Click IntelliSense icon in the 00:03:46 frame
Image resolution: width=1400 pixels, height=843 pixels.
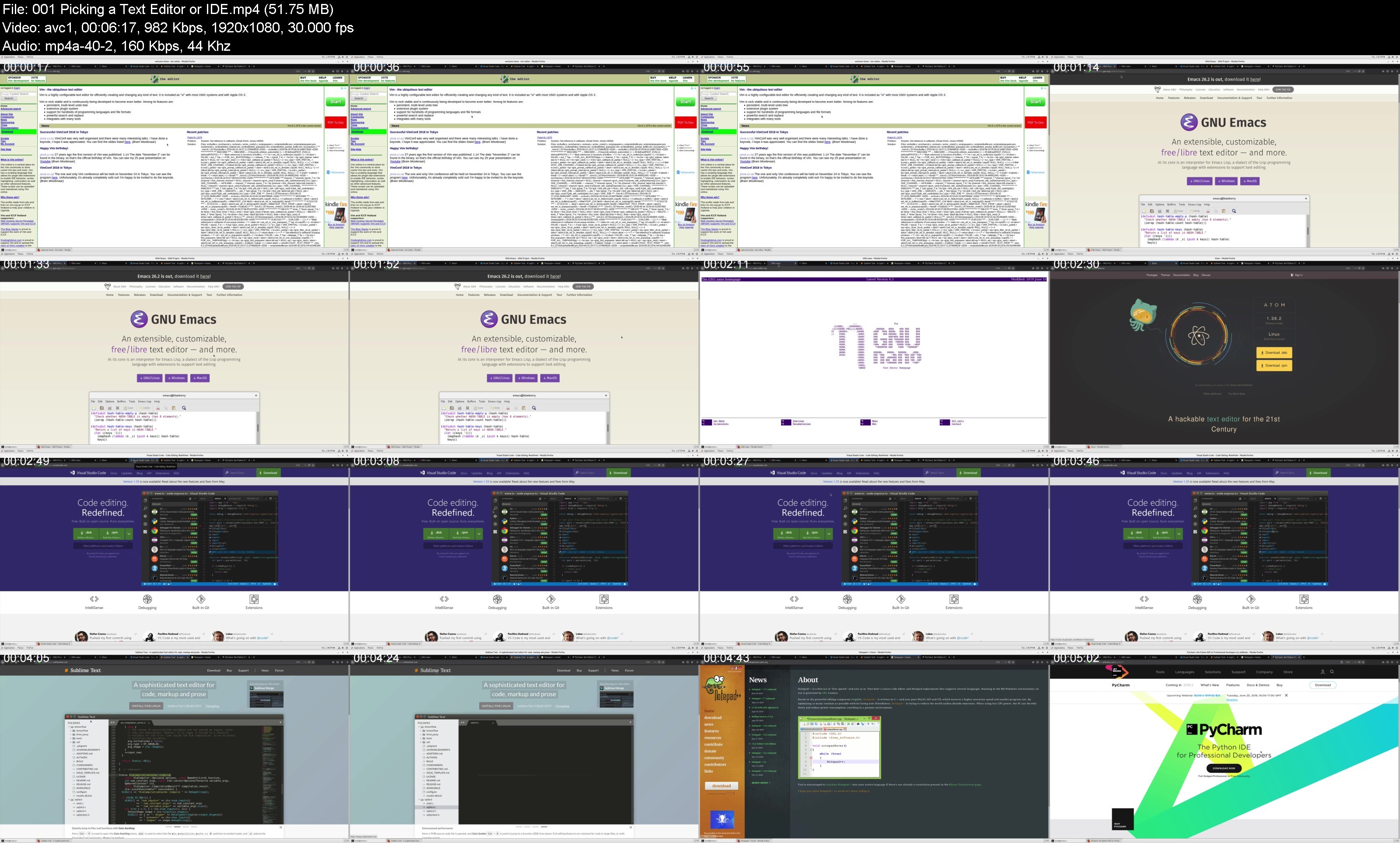coord(1144,599)
